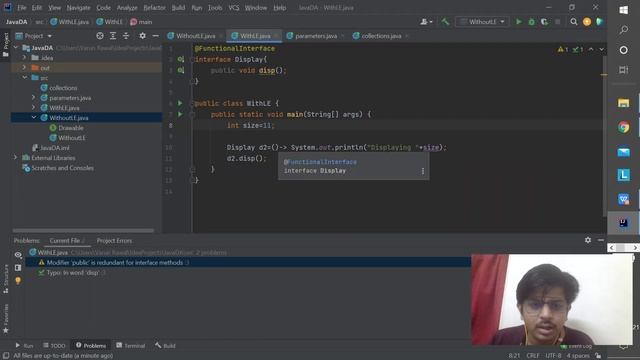Screen dimensions: 640x360
Task: Hide the Project tool window
Action: pyautogui.click(x=156, y=36)
